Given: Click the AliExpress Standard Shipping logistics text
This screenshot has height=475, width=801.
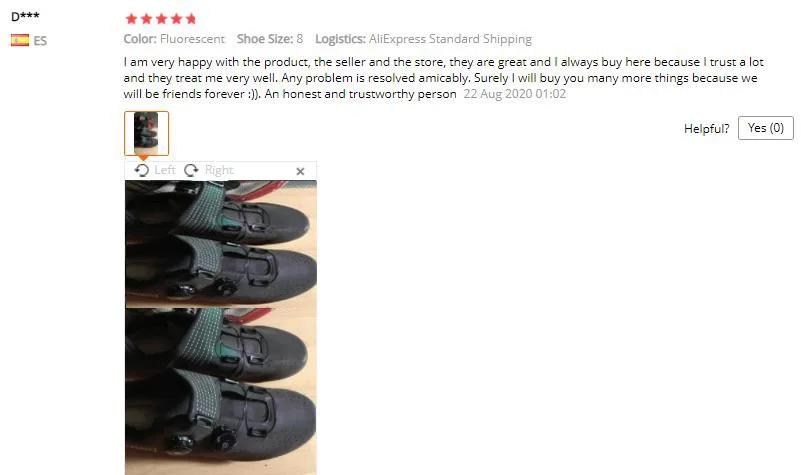Looking at the screenshot, I should [450, 39].
